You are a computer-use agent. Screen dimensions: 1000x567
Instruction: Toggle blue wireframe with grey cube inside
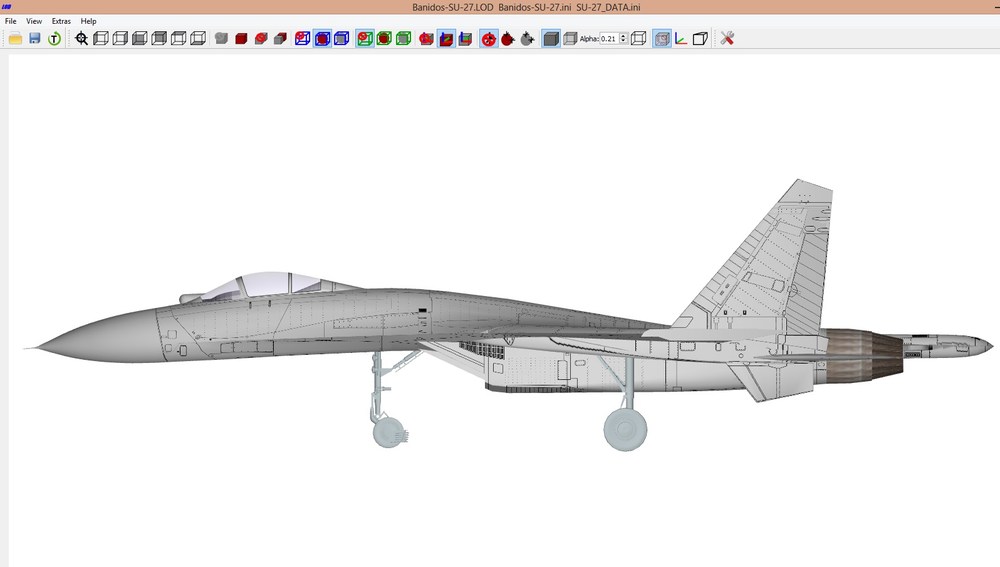[x=342, y=38]
